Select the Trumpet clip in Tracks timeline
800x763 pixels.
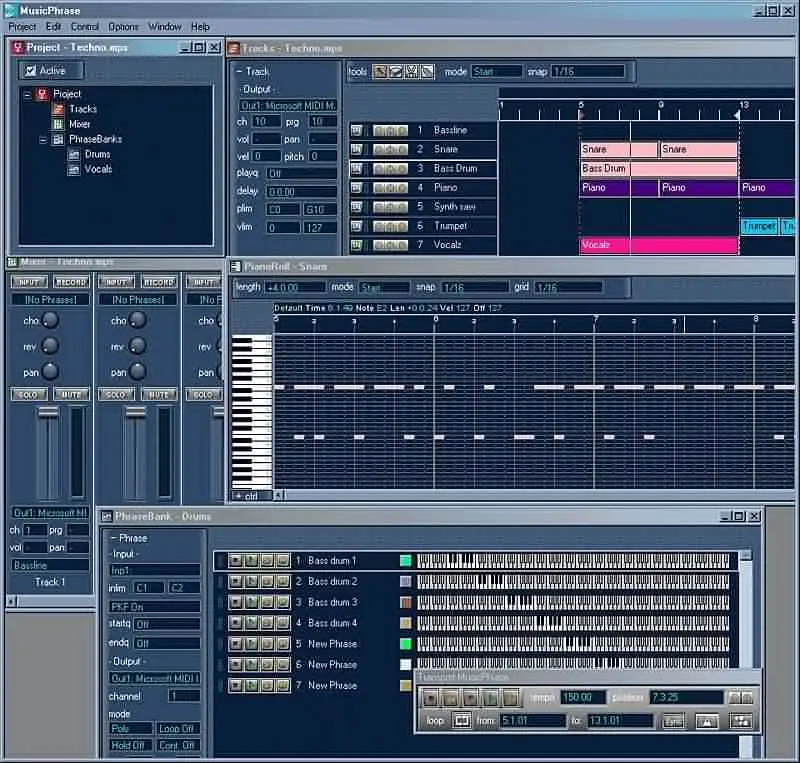pos(759,227)
